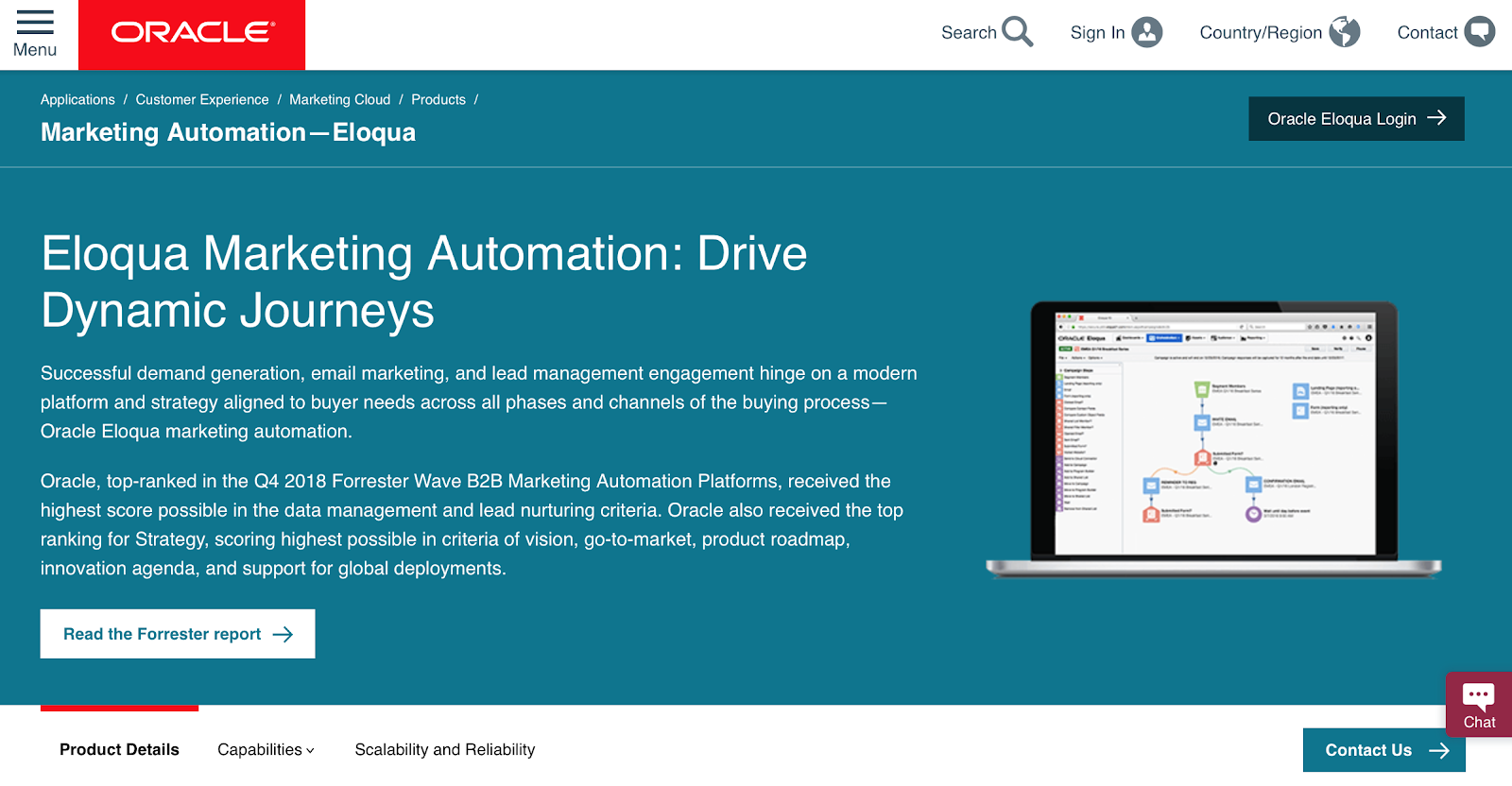Viewport: 1512px width, 786px height.
Task: Click the Contact Us button
Action: click(1384, 750)
